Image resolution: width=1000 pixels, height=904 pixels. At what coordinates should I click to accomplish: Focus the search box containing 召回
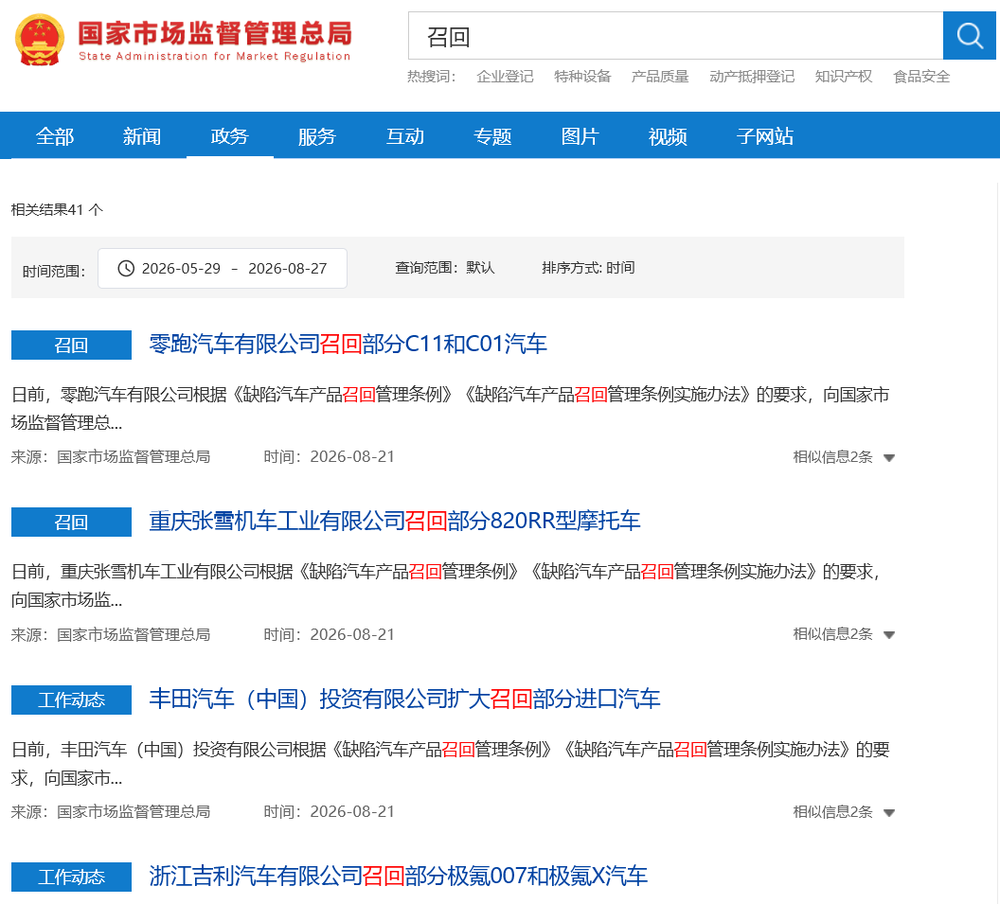click(x=675, y=36)
